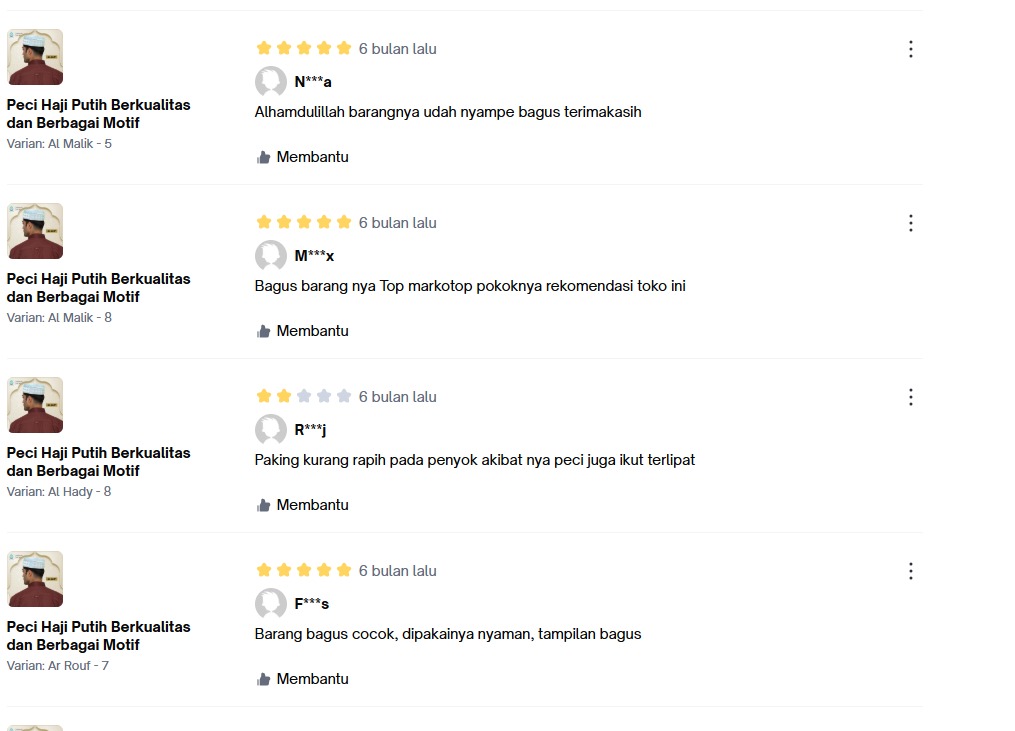Click the thumbs-up icon on R***j's review
Image resolution: width=1015 pixels, height=731 pixels.
262,504
